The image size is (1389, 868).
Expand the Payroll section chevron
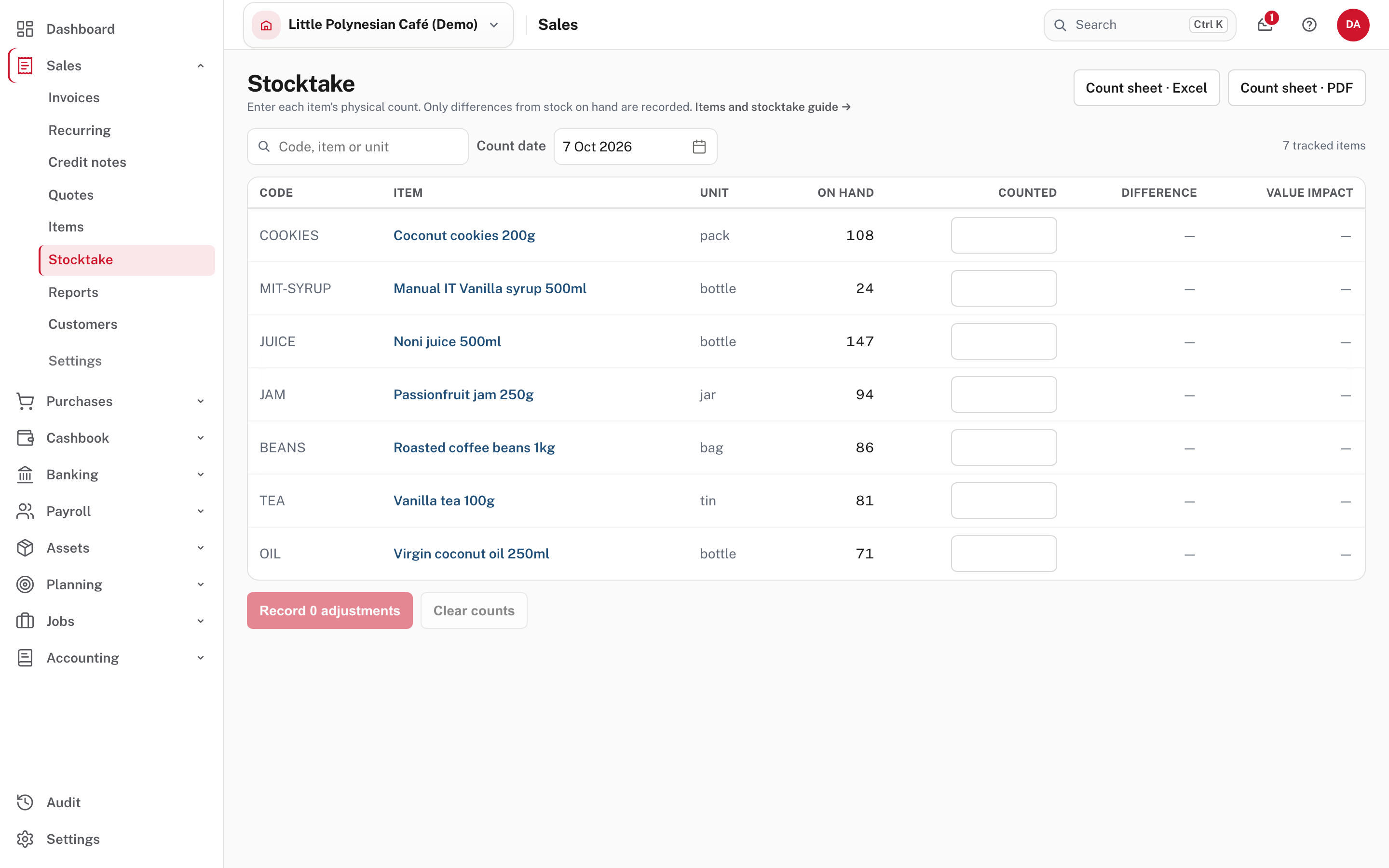tap(200, 511)
